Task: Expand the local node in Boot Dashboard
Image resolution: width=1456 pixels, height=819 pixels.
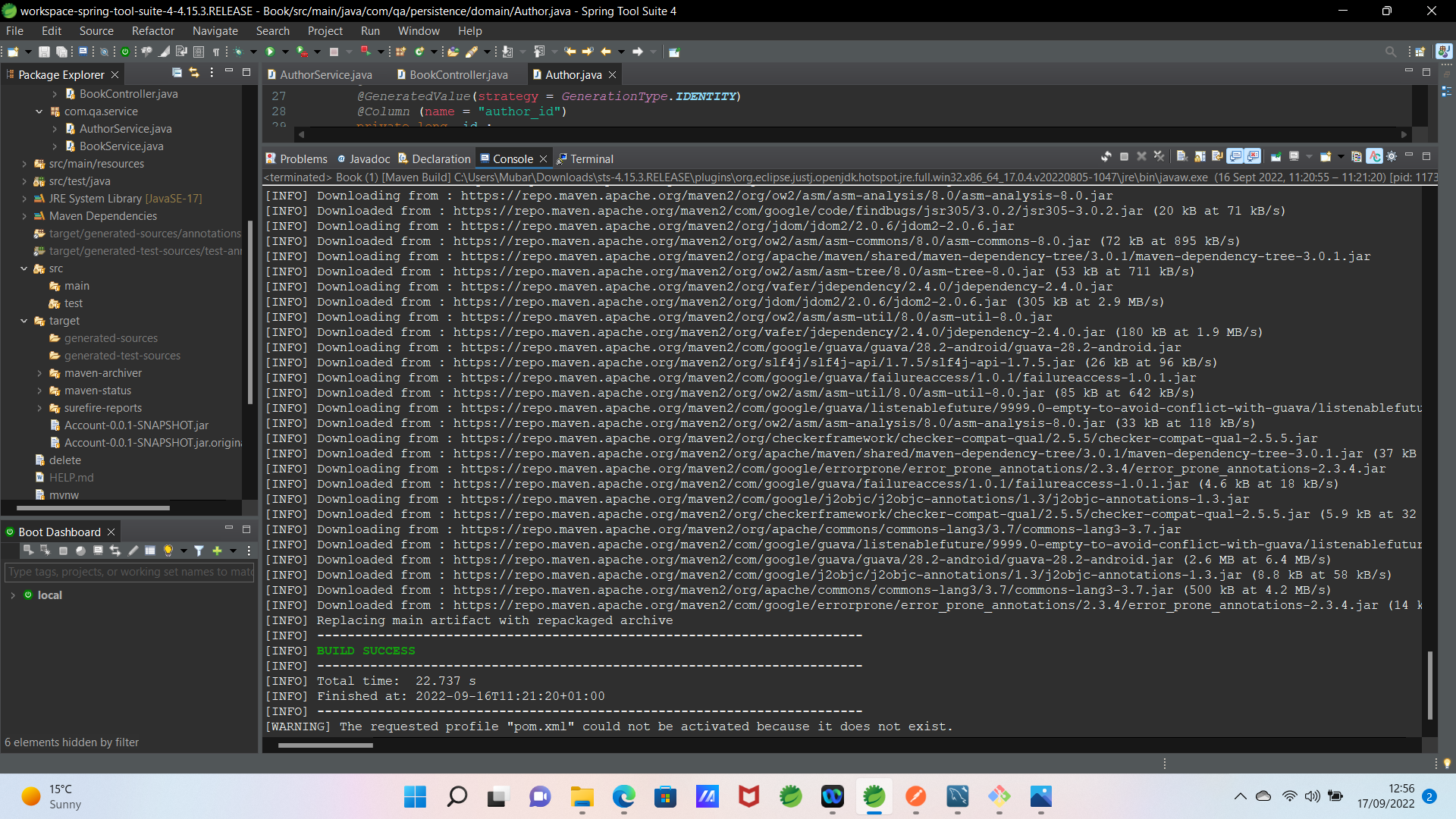Action: coord(13,595)
